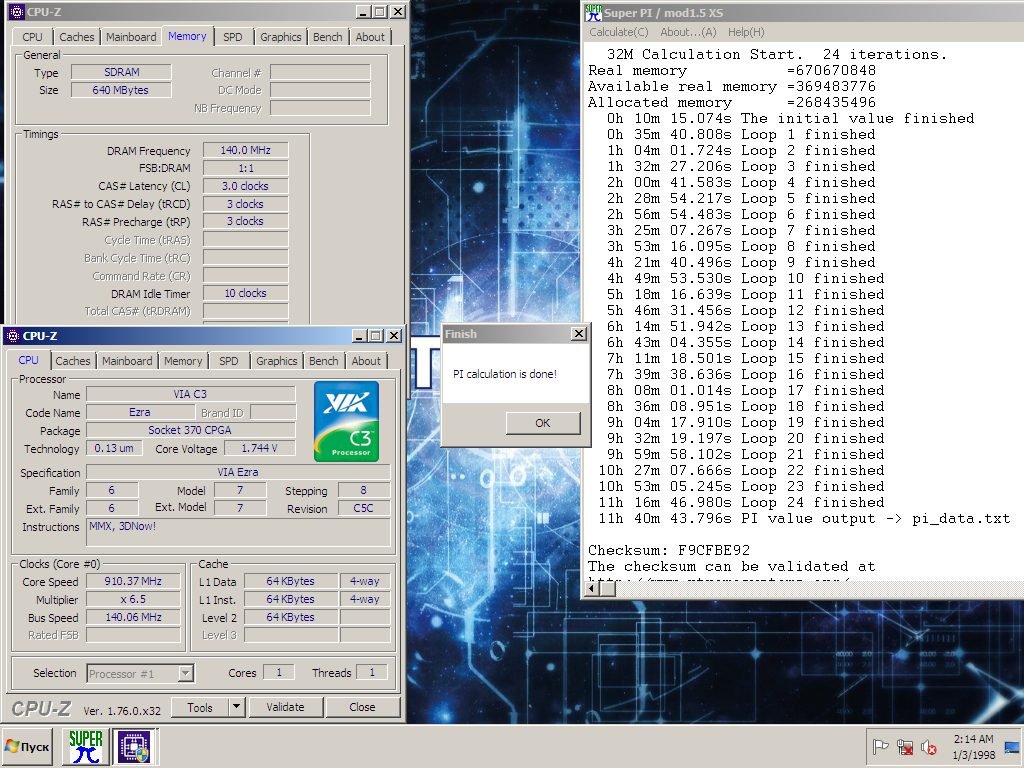The image size is (1024, 768).
Task: Click the muted volume tray icon
Action: pos(928,746)
